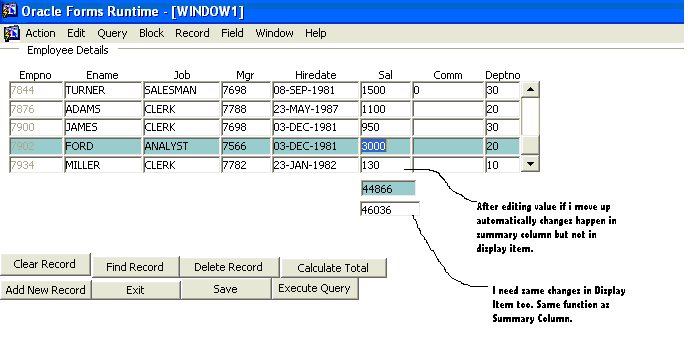Click the Sal field showing 130
This screenshot has width=688, height=360.
point(385,165)
